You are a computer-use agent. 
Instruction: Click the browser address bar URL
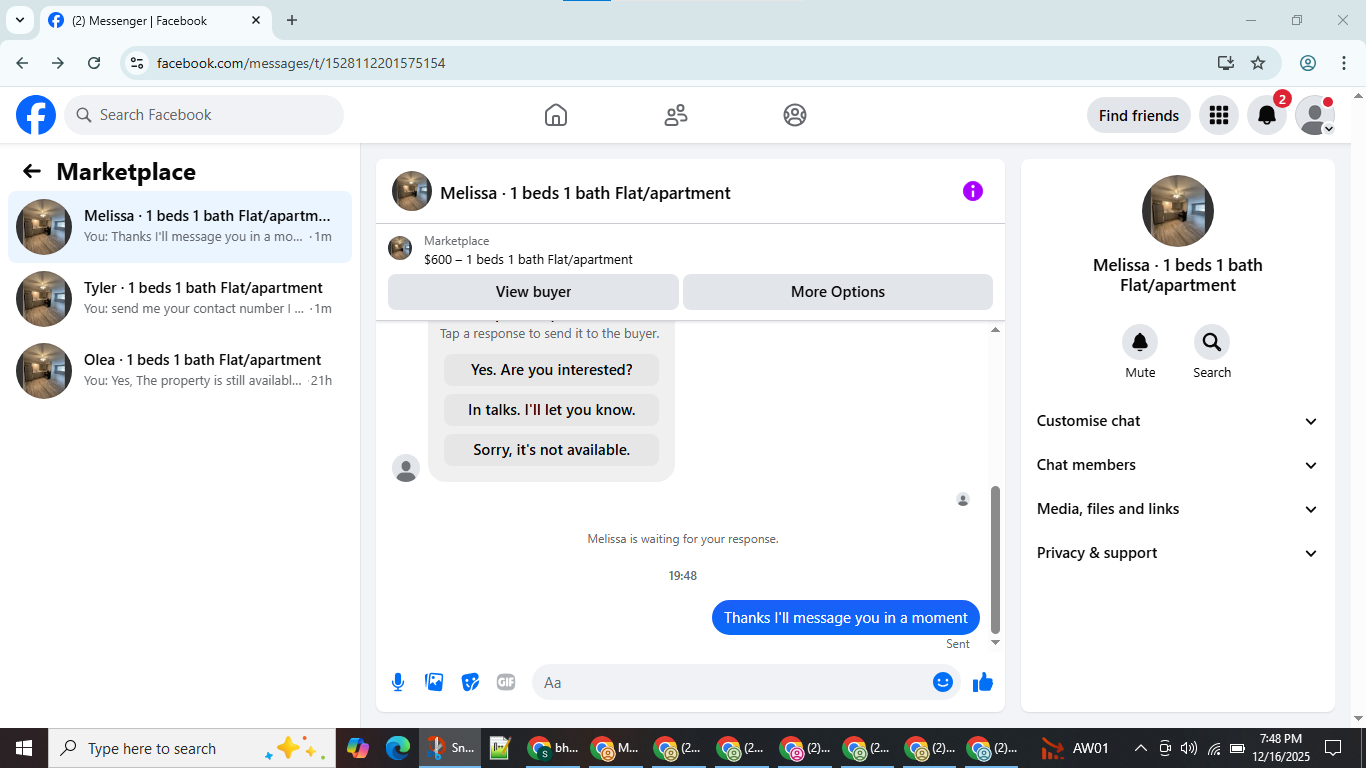301,63
